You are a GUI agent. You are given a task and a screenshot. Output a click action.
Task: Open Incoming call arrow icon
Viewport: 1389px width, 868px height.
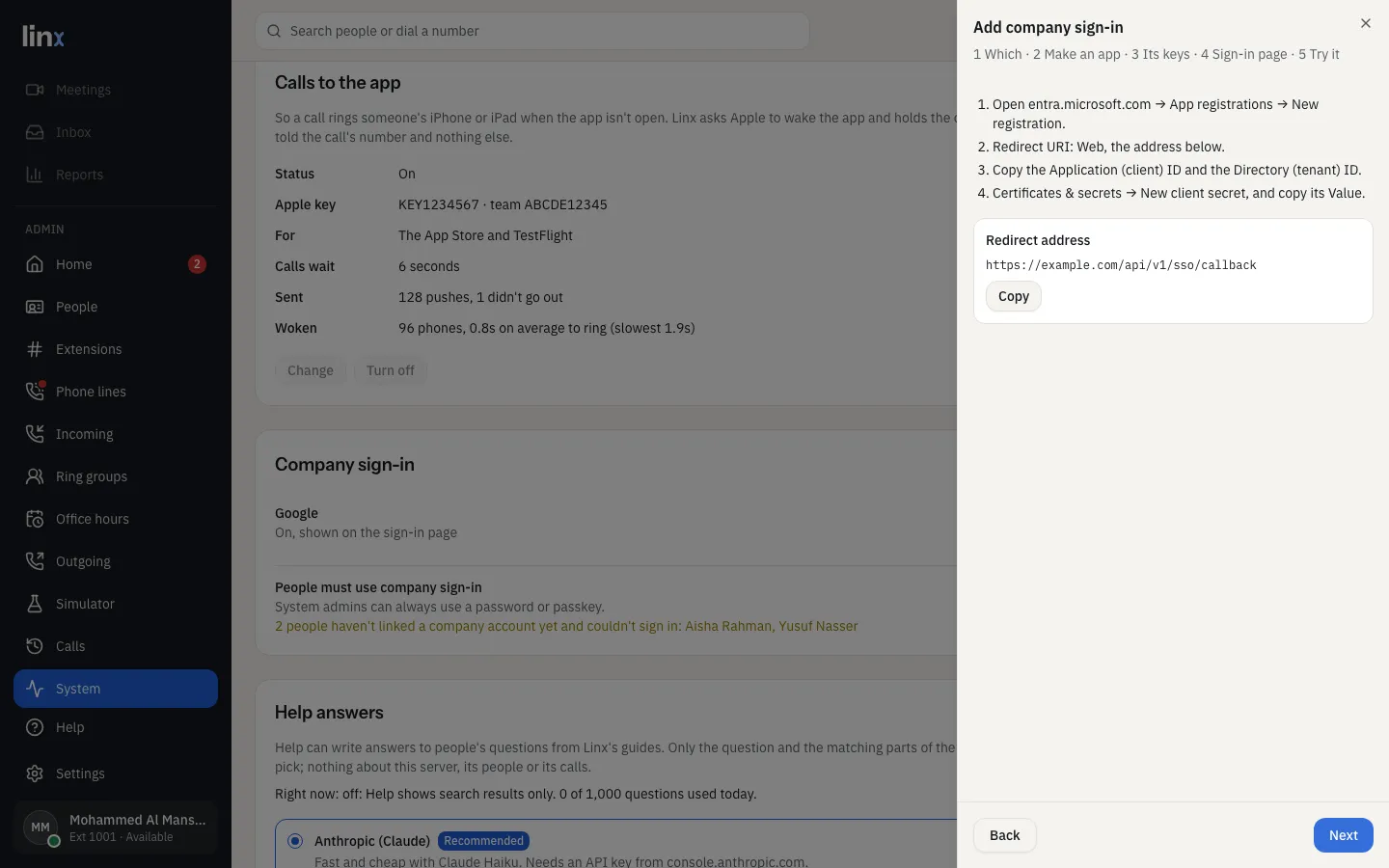(x=35, y=434)
